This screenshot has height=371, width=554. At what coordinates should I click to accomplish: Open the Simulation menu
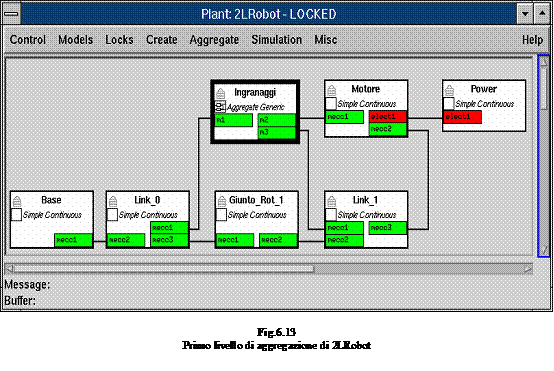tap(277, 40)
